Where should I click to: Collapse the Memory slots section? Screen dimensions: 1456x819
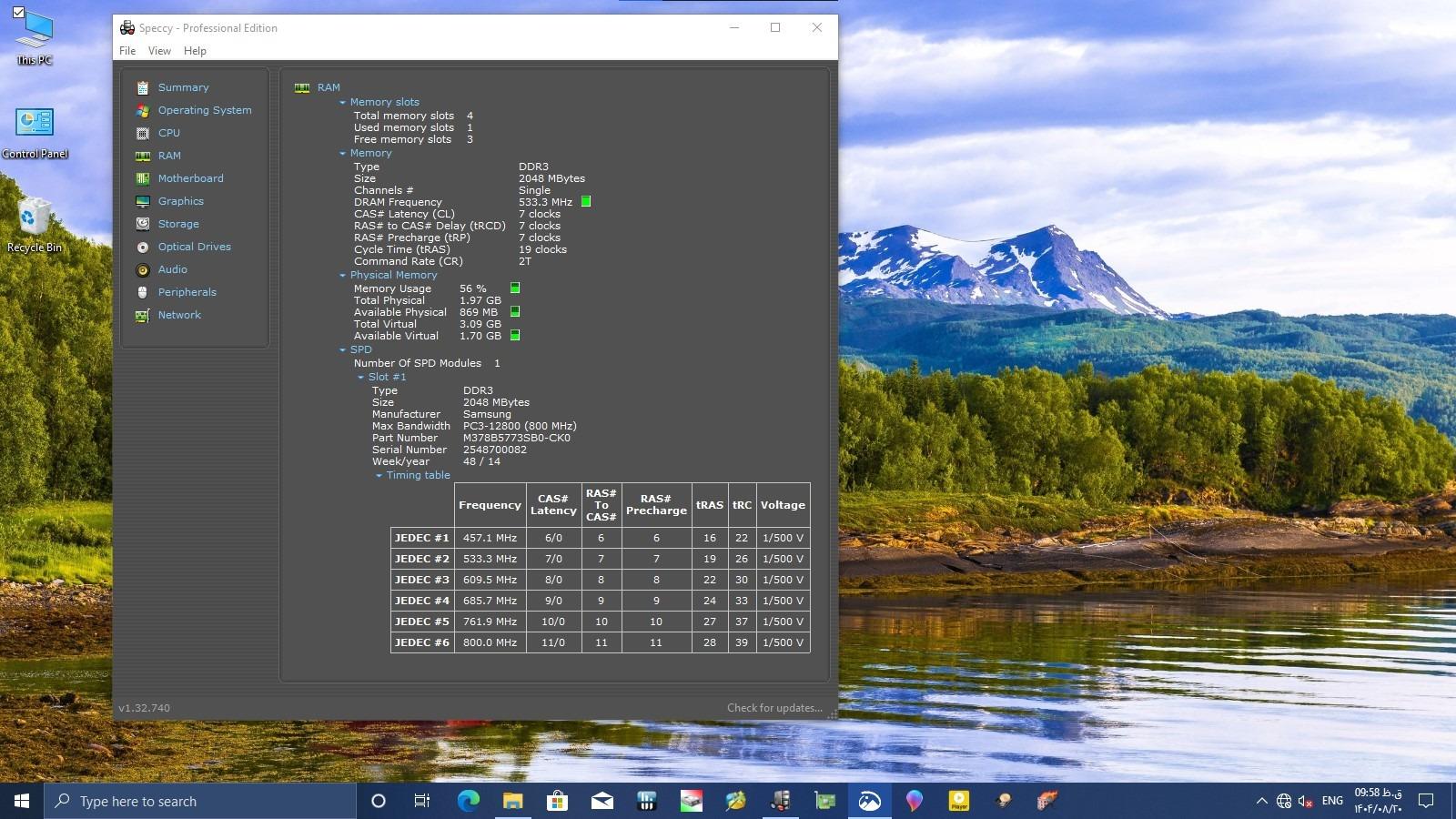click(x=343, y=103)
